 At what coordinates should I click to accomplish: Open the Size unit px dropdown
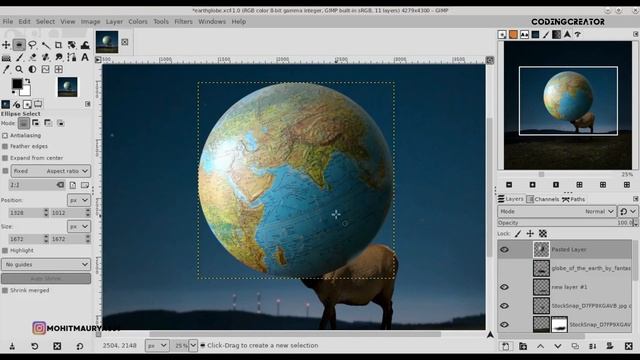point(79,226)
